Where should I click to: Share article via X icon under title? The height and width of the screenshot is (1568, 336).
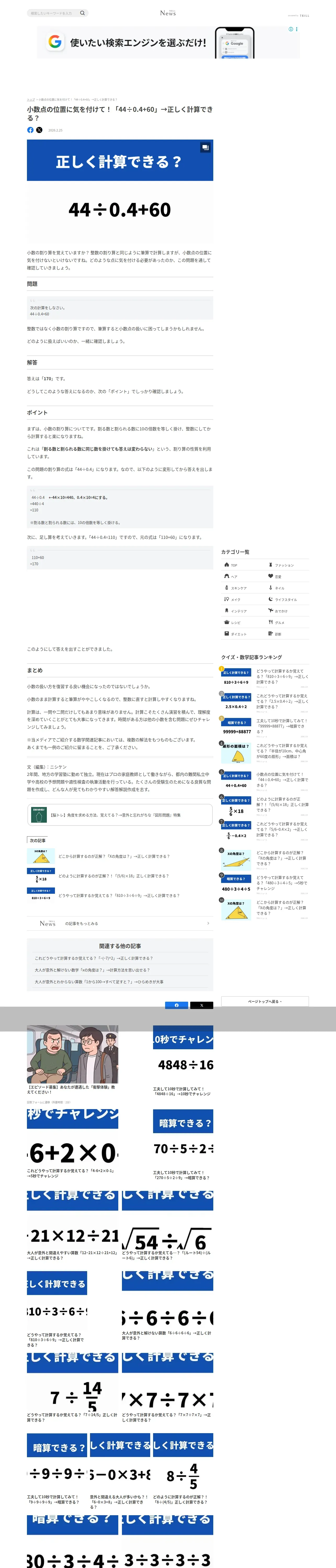(x=40, y=130)
